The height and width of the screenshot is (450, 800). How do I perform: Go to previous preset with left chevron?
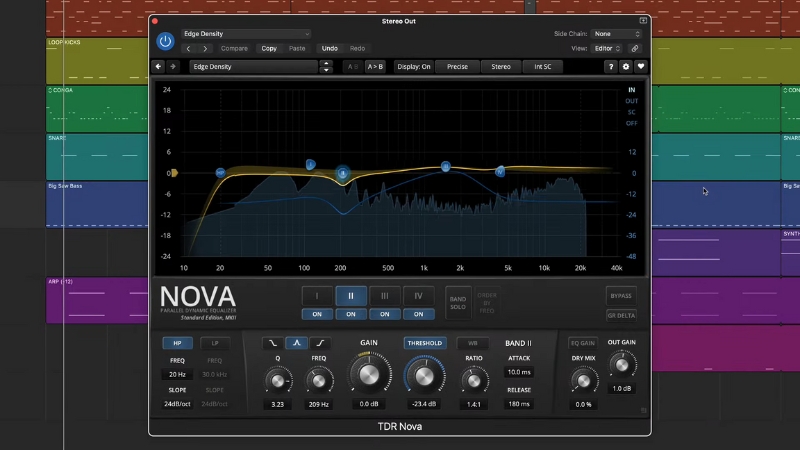click(188, 48)
